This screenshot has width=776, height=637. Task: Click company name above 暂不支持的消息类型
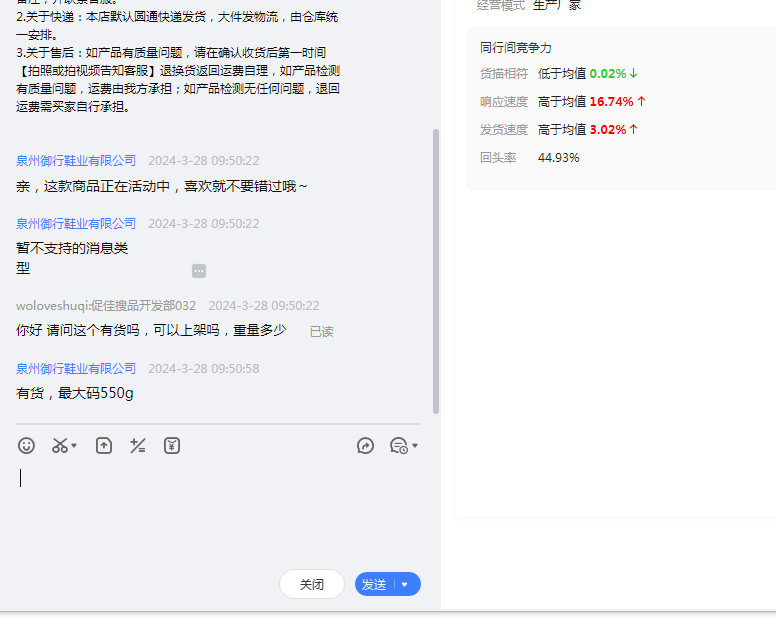click(76, 224)
